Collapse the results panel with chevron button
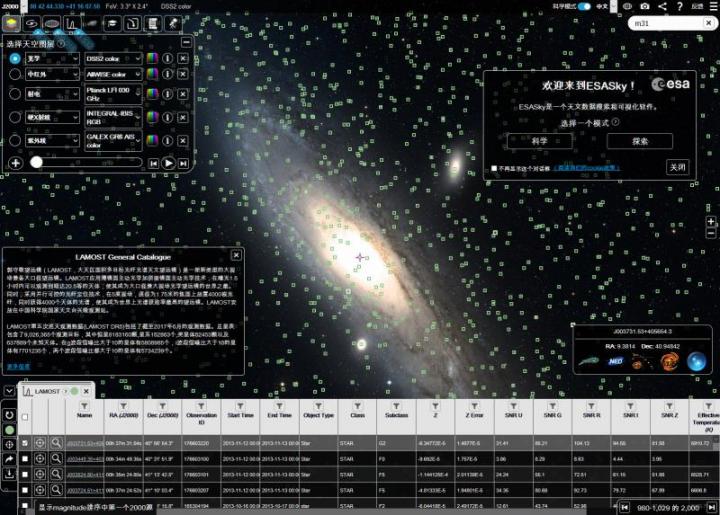This screenshot has width=720, height=515. [x=9, y=391]
